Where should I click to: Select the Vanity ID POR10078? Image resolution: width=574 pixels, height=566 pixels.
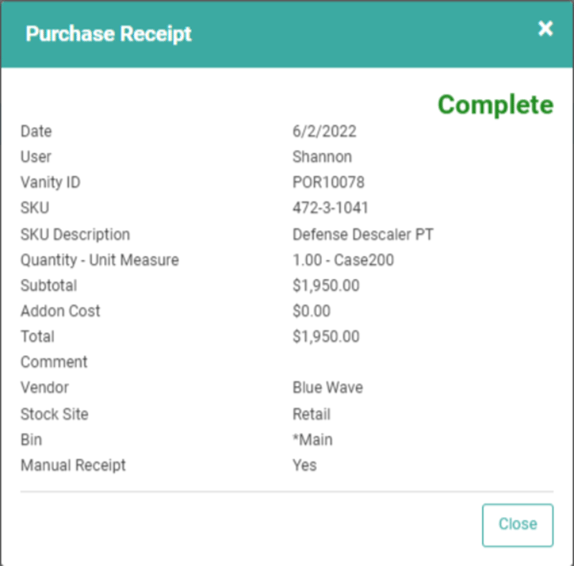click(x=328, y=182)
